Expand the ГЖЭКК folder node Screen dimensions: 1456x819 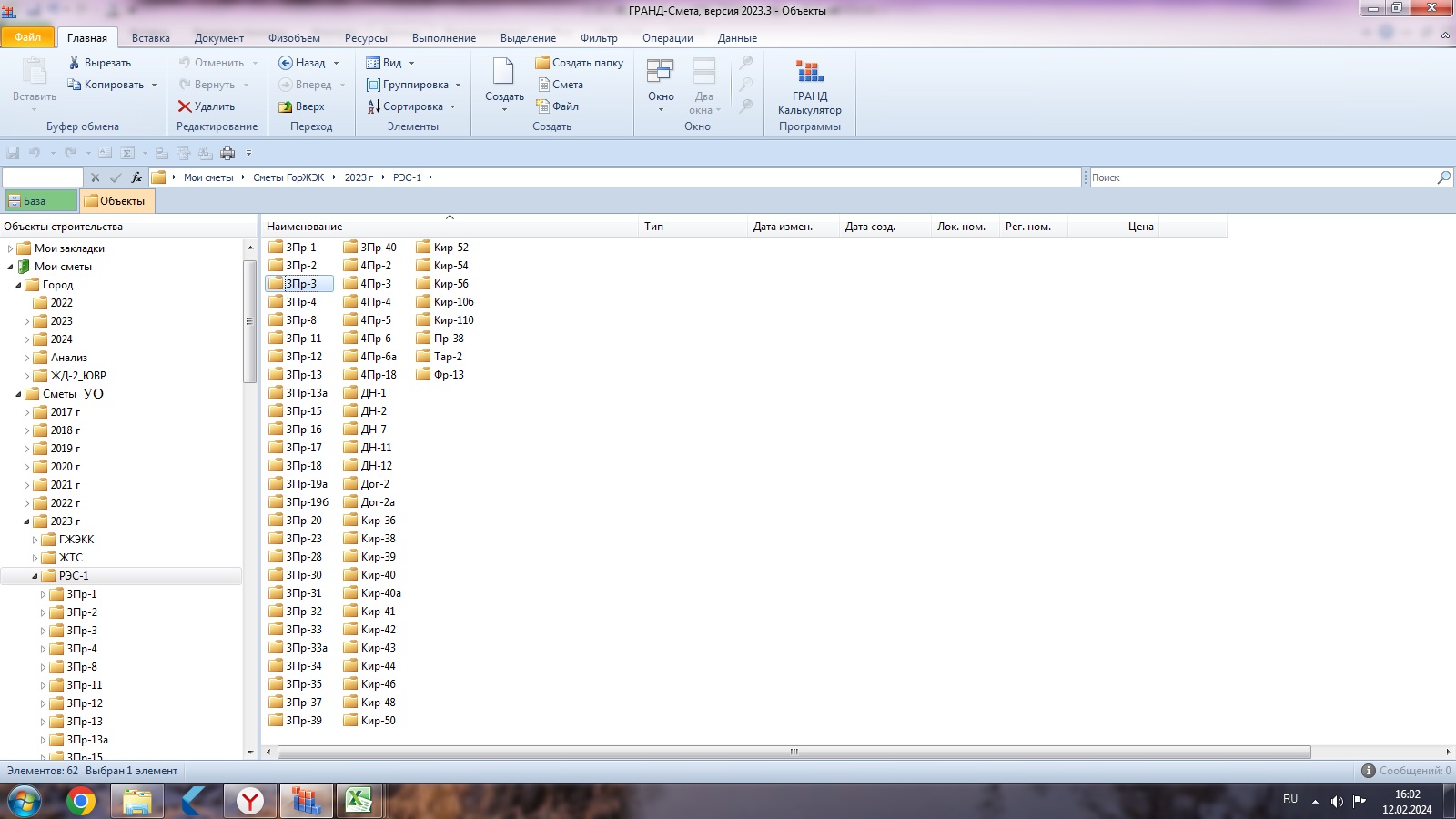pos(35,540)
